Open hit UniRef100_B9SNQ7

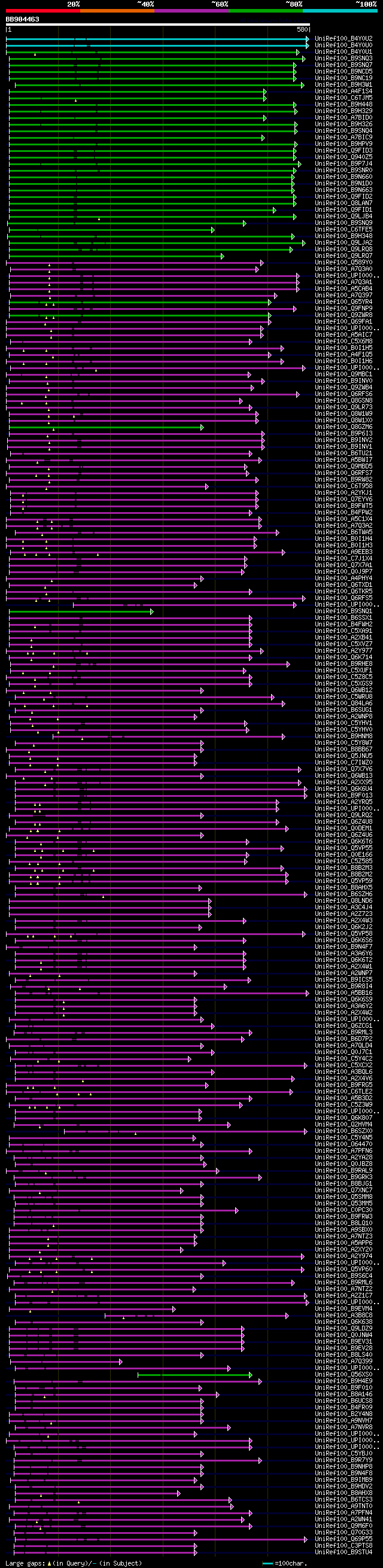point(344,65)
